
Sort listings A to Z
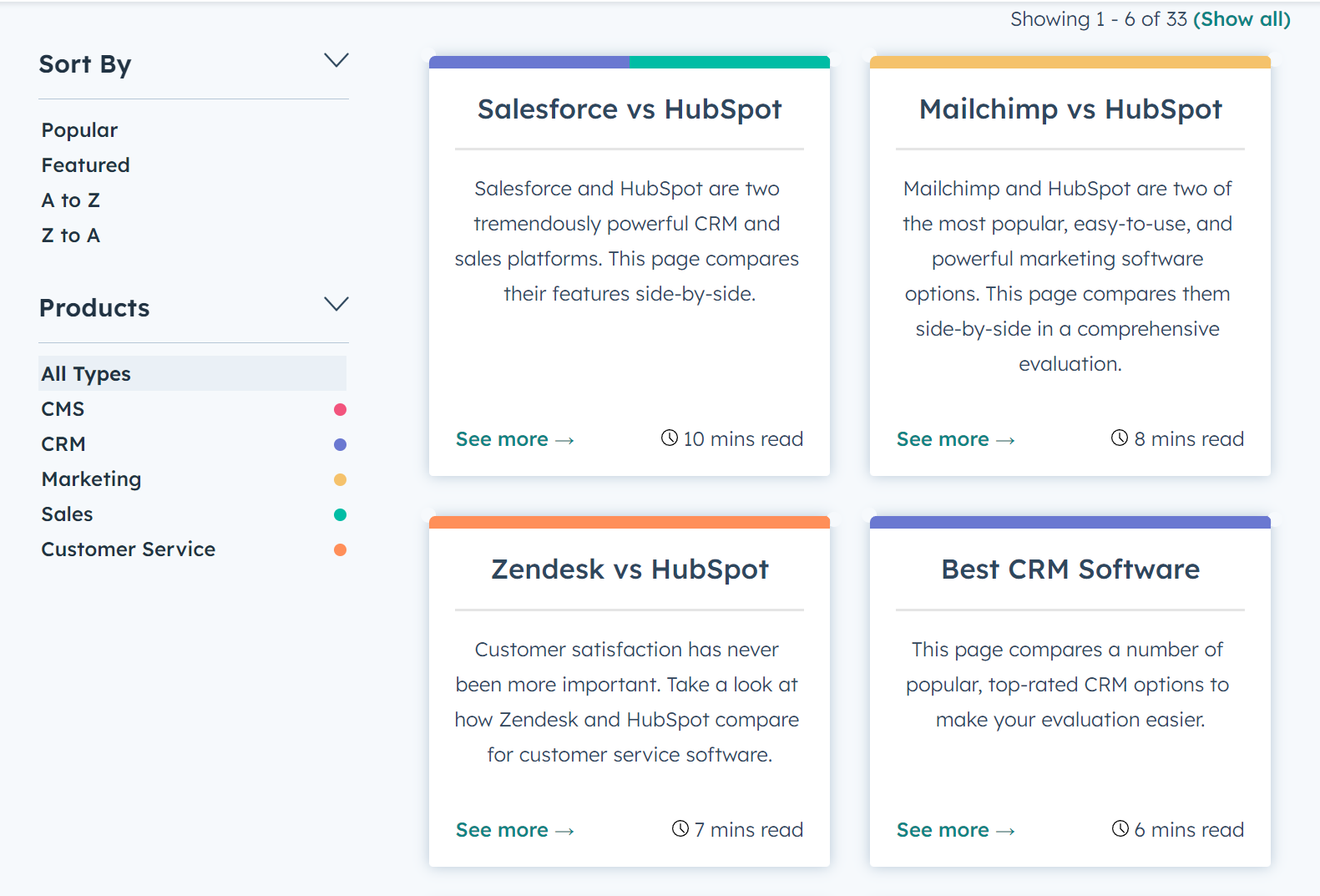71,200
